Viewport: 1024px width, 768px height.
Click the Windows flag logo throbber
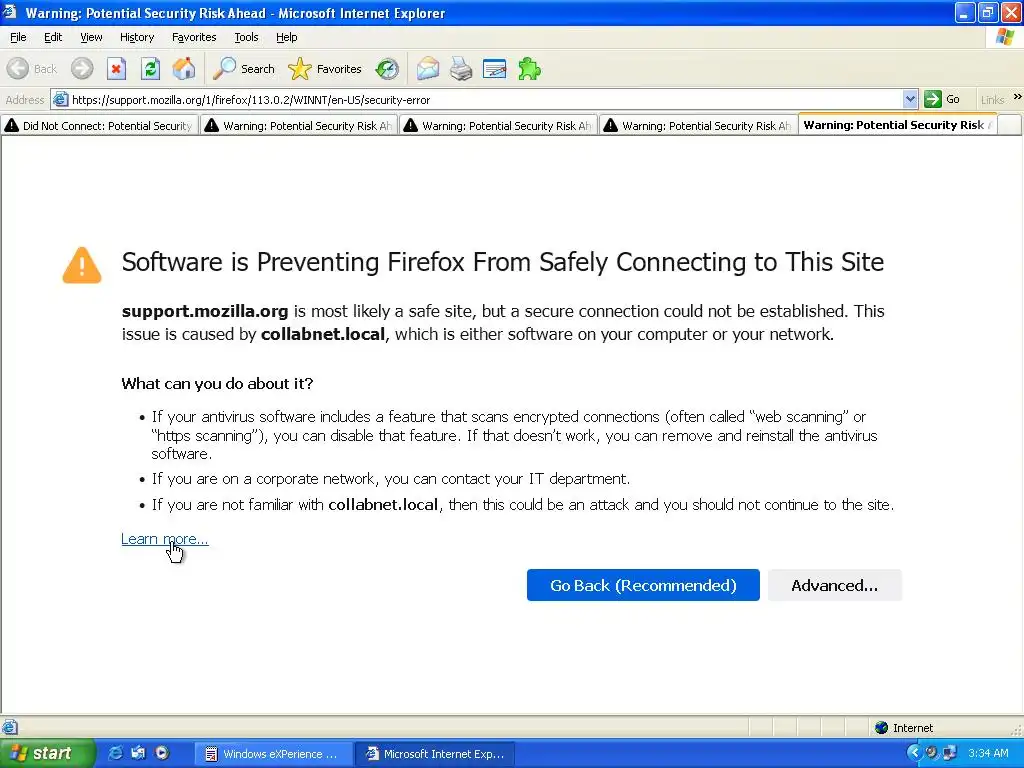[x=1005, y=37]
